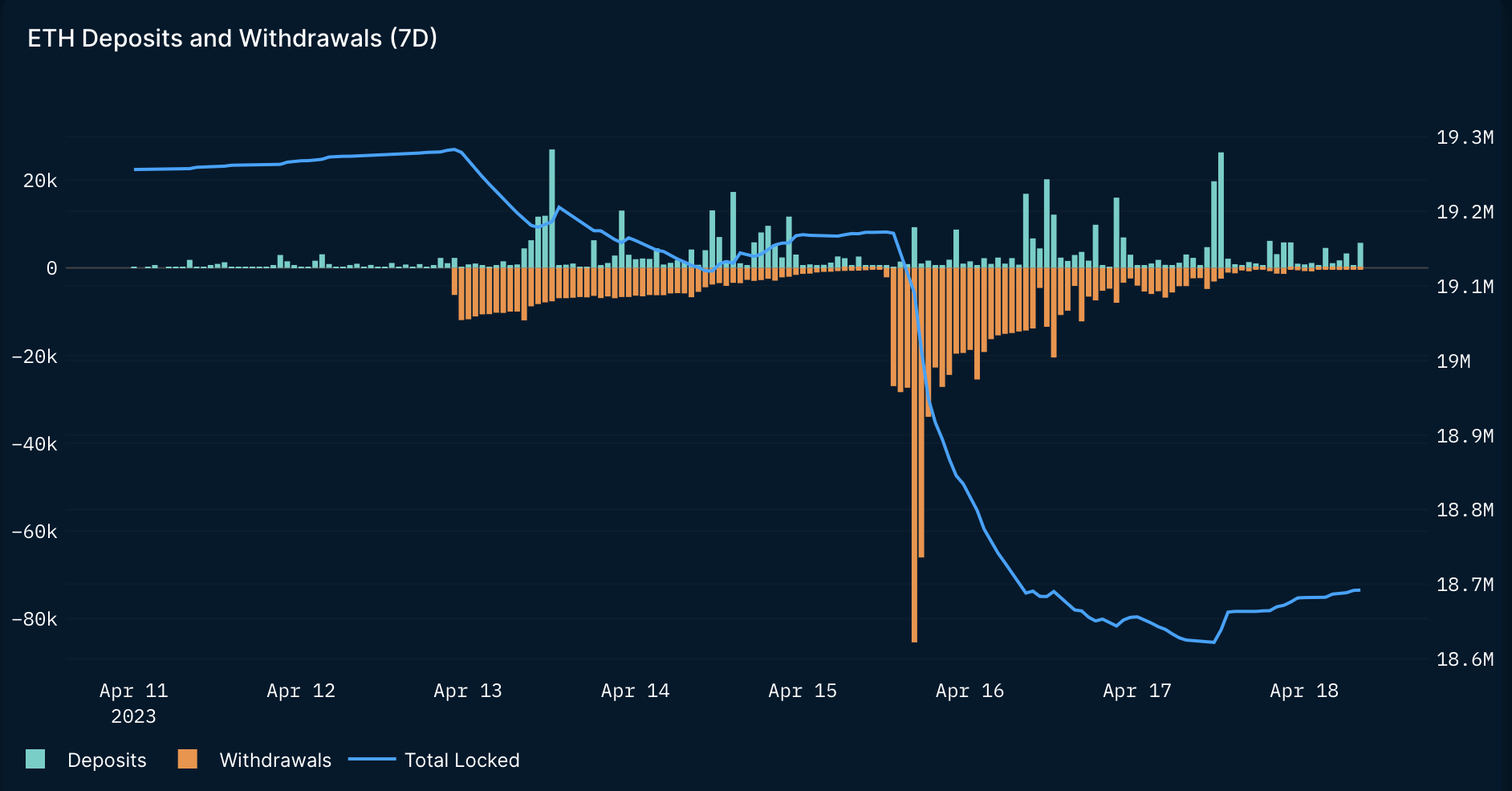
Task: Toggle the Deposits legend entry
Action: pos(107,760)
